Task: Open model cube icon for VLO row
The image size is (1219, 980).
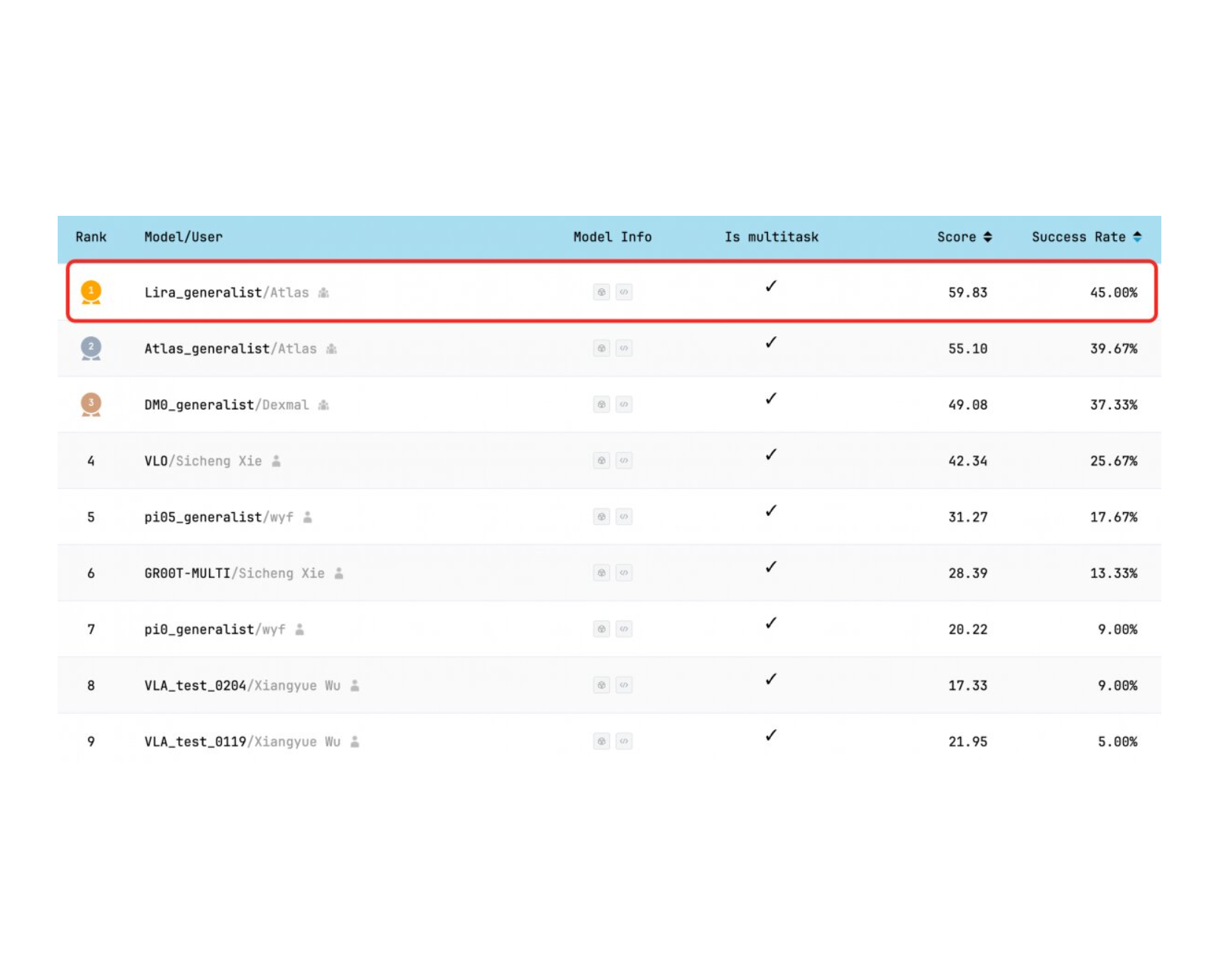Action: pyautogui.click(x=602, y=460)
